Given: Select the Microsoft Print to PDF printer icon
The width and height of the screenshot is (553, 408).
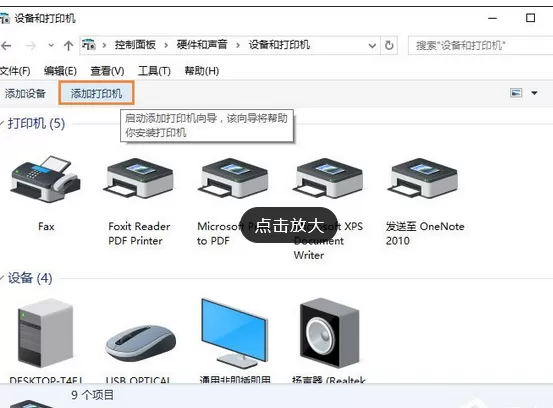Looking at the screenshot, I should click(233, 178).
